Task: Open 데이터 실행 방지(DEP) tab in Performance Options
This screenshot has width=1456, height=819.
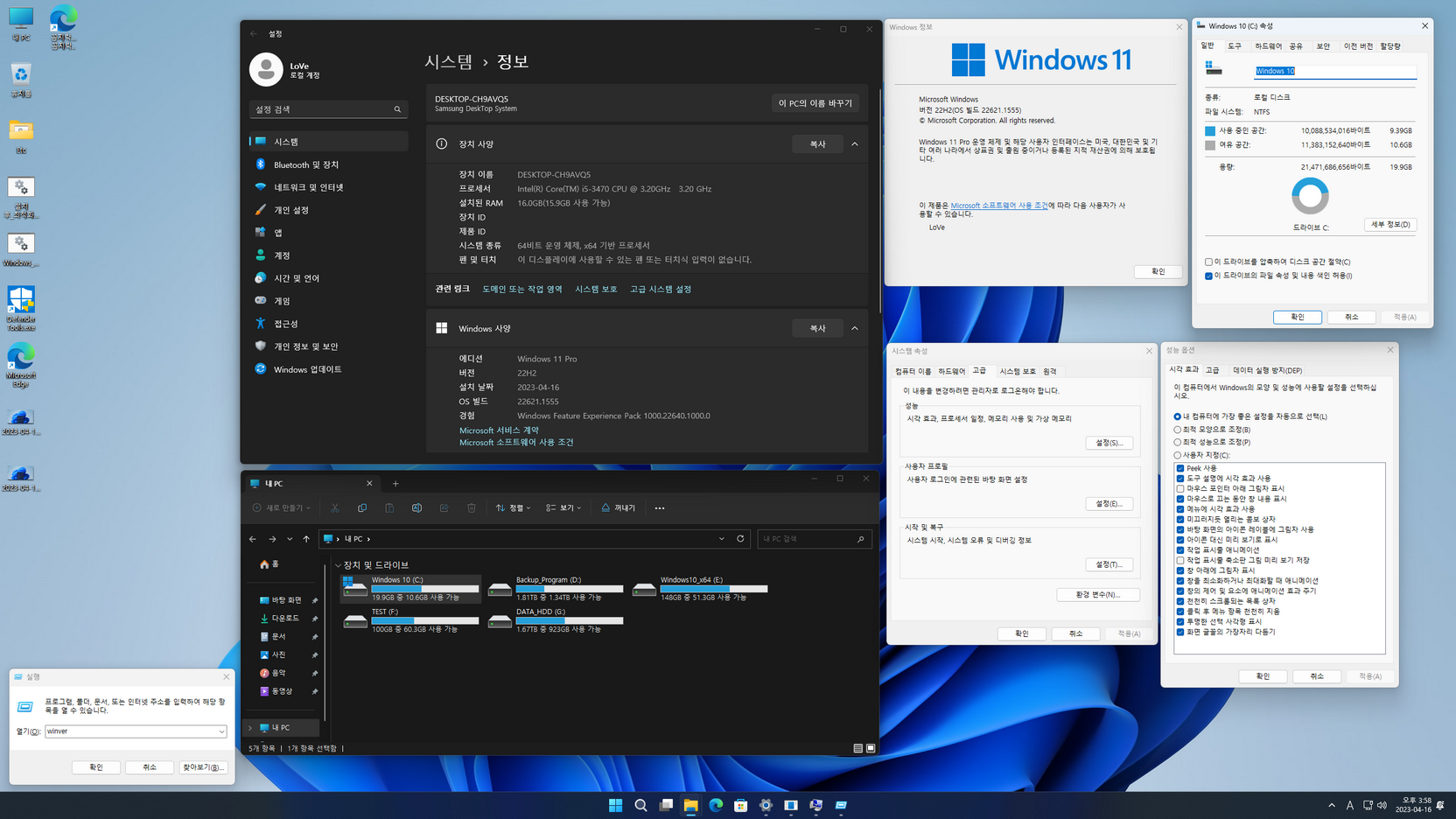Action: pos(1268,370)
